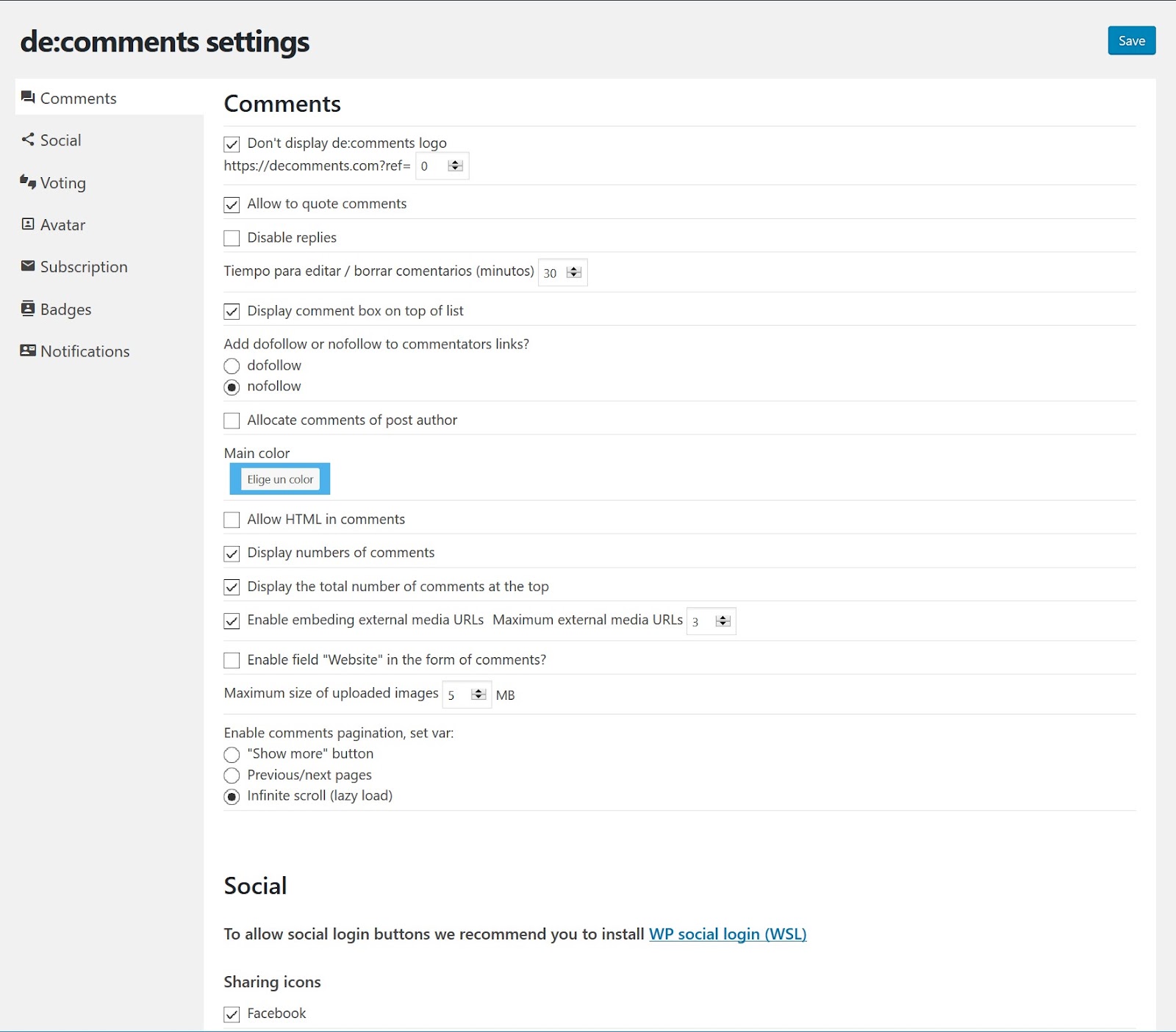Uncheck Display the total number of comments at the top
Screen dimensions: 1176x1032
232,587
